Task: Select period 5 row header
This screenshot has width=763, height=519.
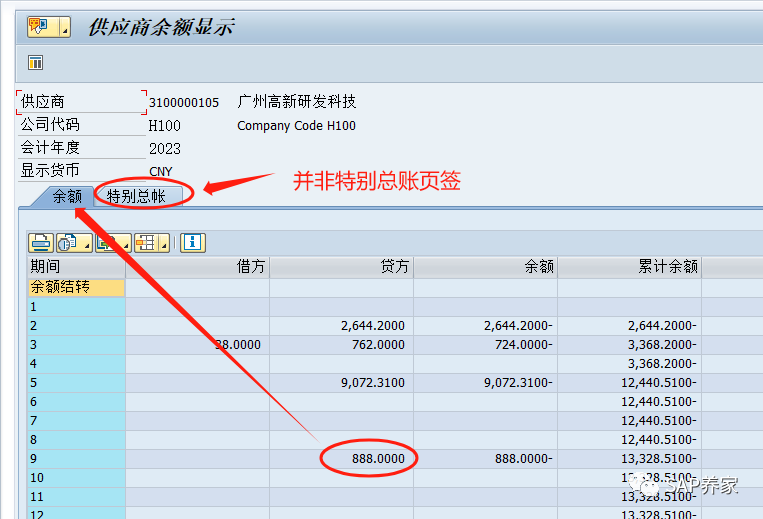Action: (76, 383)
